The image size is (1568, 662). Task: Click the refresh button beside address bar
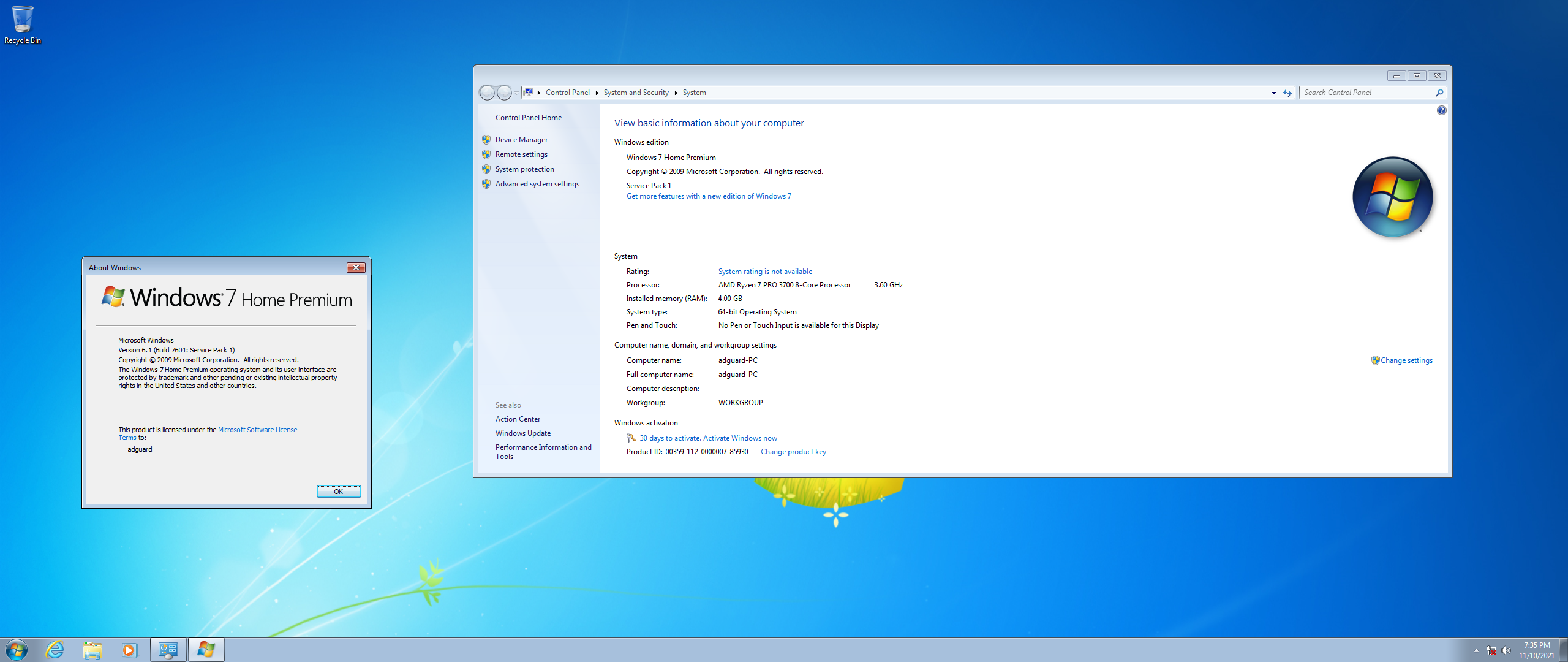click(1287, 93)
